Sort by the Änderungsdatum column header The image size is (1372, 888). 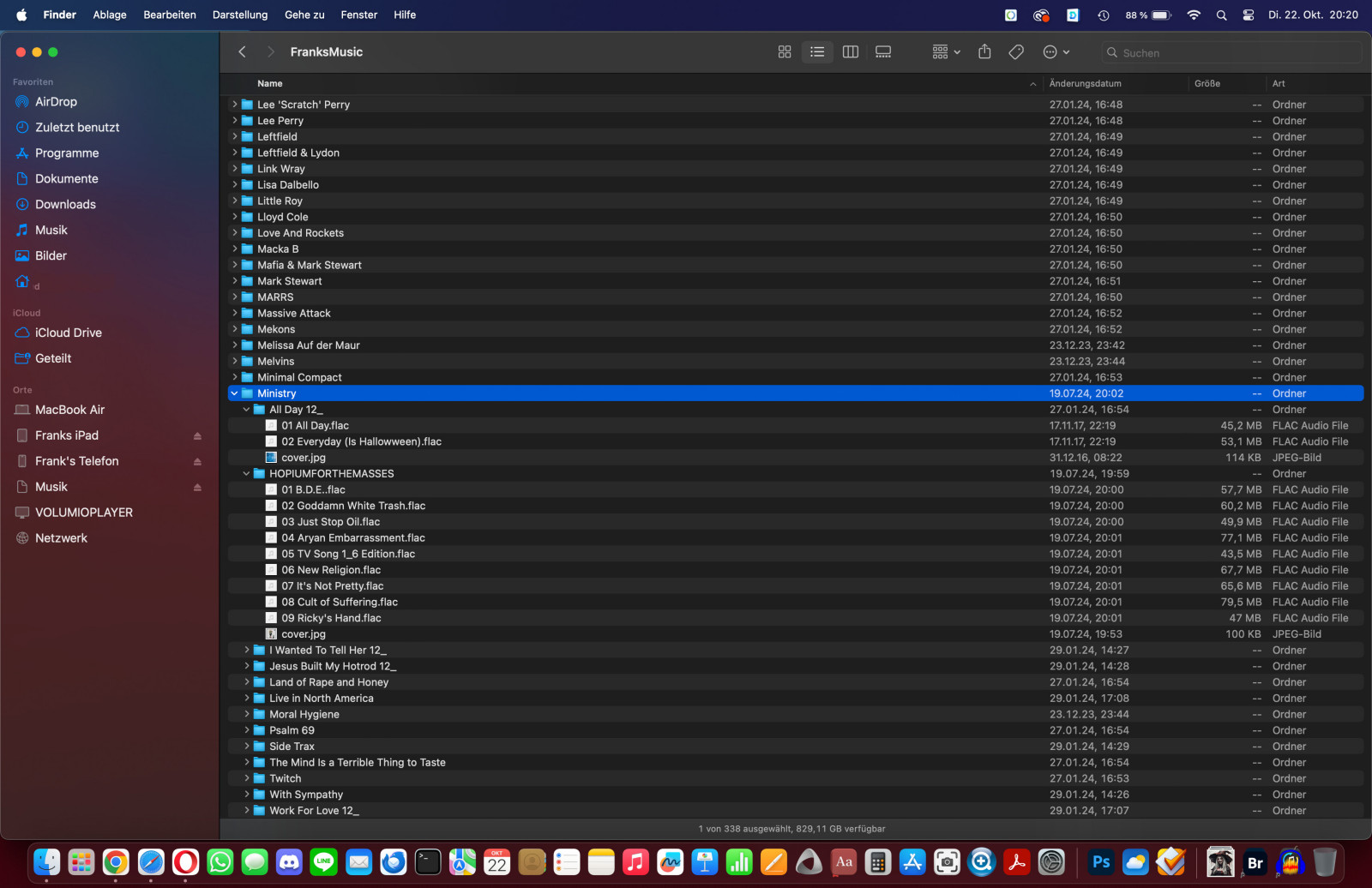click(x=1085, y=84)
